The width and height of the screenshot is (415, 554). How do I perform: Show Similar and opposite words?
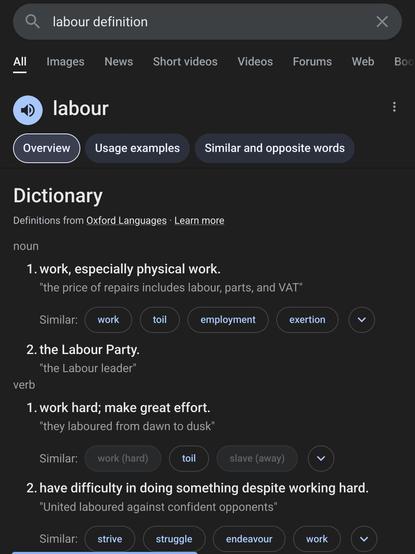point(274,148)
